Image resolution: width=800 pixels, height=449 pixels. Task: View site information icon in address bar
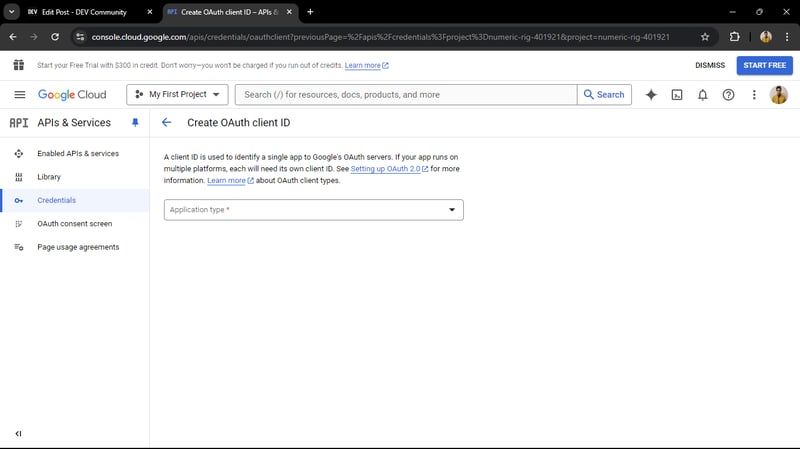pyautogui.click(x=80, y=37)
